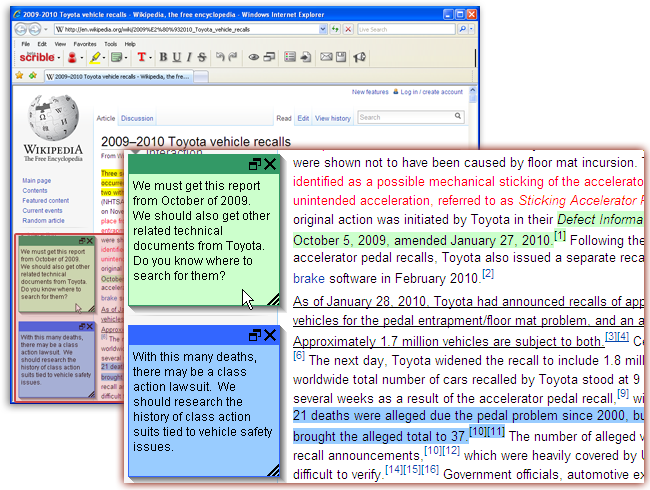Click Log in / create account link
The width and height of the screenshot is (650, 490).
coord(432,92)
